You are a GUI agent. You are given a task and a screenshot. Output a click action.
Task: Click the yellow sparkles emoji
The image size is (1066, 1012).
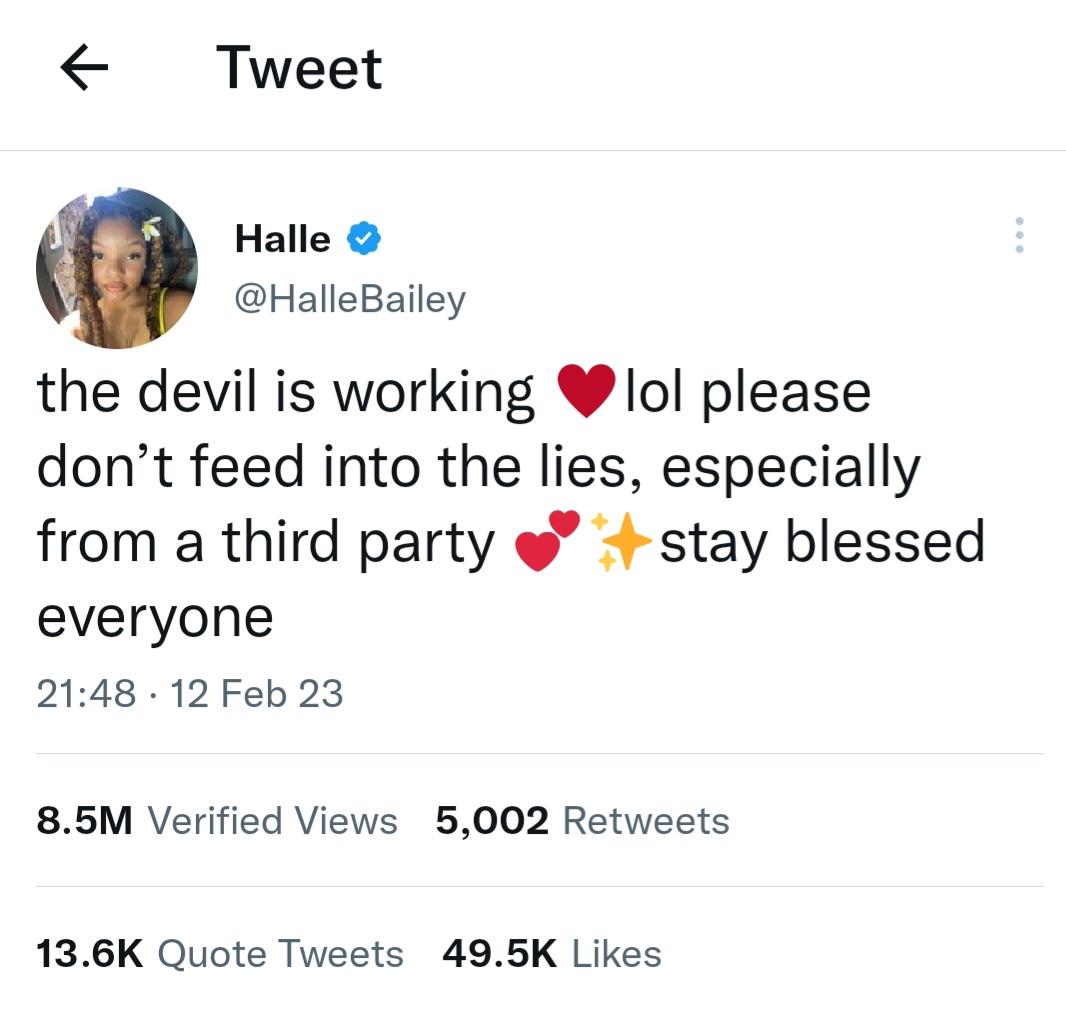[621, 542]
